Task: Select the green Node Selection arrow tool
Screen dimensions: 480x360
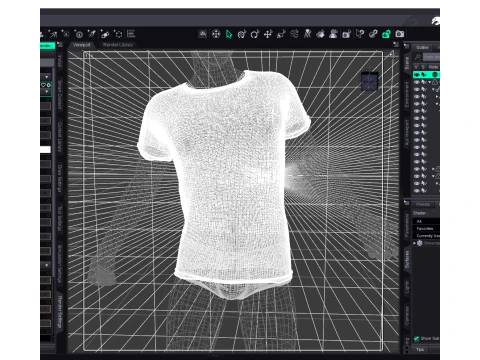Action: point(229,34)
